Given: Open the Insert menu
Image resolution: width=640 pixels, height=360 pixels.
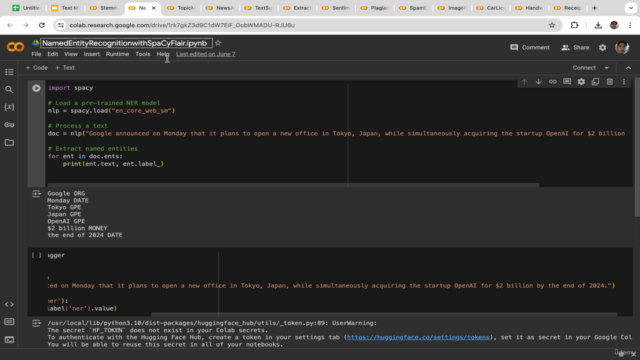Looking at the screenshot, I should pyautogui.click(x=92, y=54).
